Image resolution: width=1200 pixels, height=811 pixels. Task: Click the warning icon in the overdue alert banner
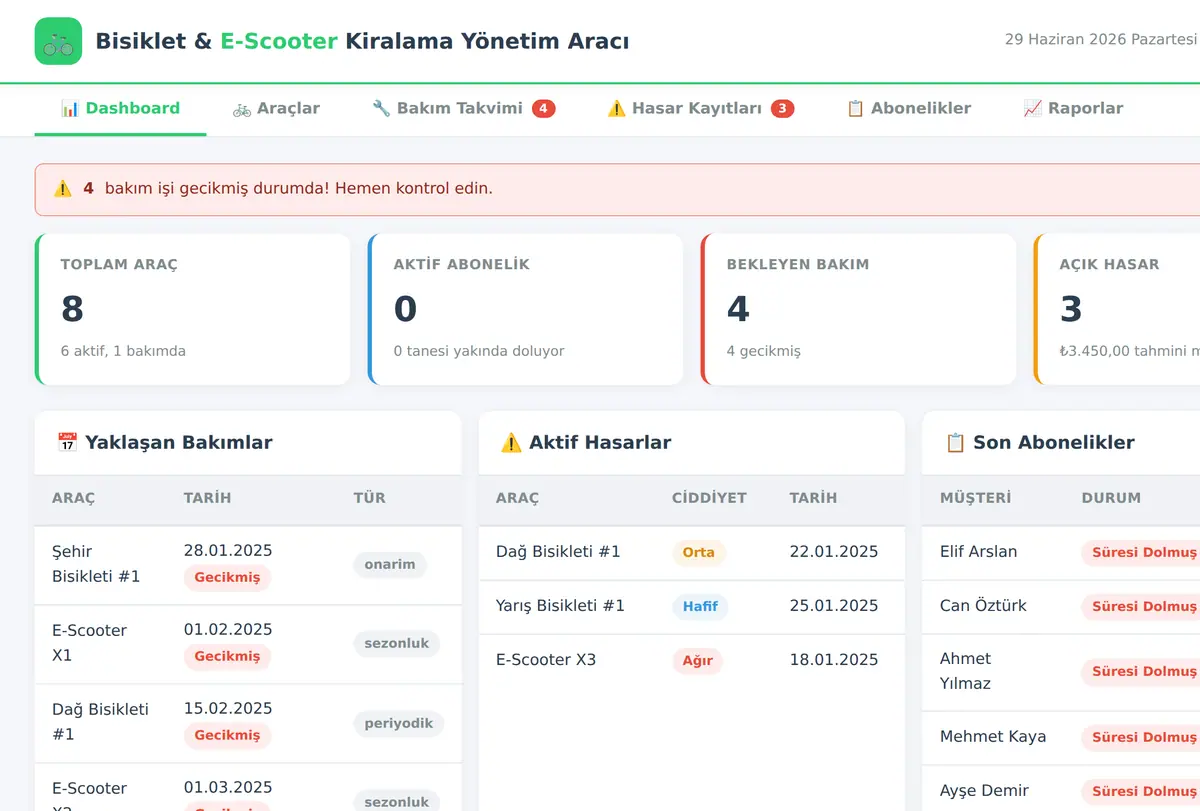point(63,188)
